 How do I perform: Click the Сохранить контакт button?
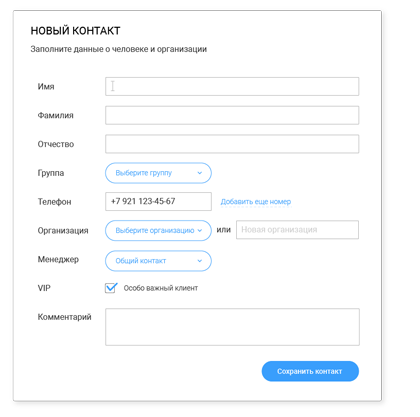pos(310,371)
